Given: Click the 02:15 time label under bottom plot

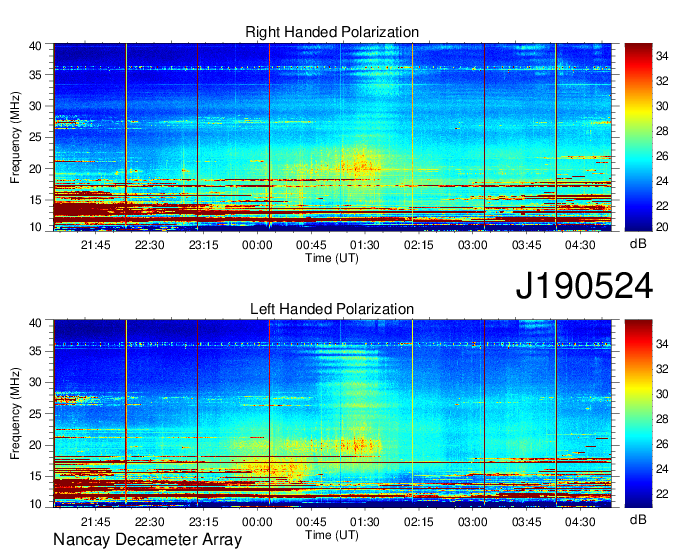Looking at the screenshot, I should (x=418, y=521).
